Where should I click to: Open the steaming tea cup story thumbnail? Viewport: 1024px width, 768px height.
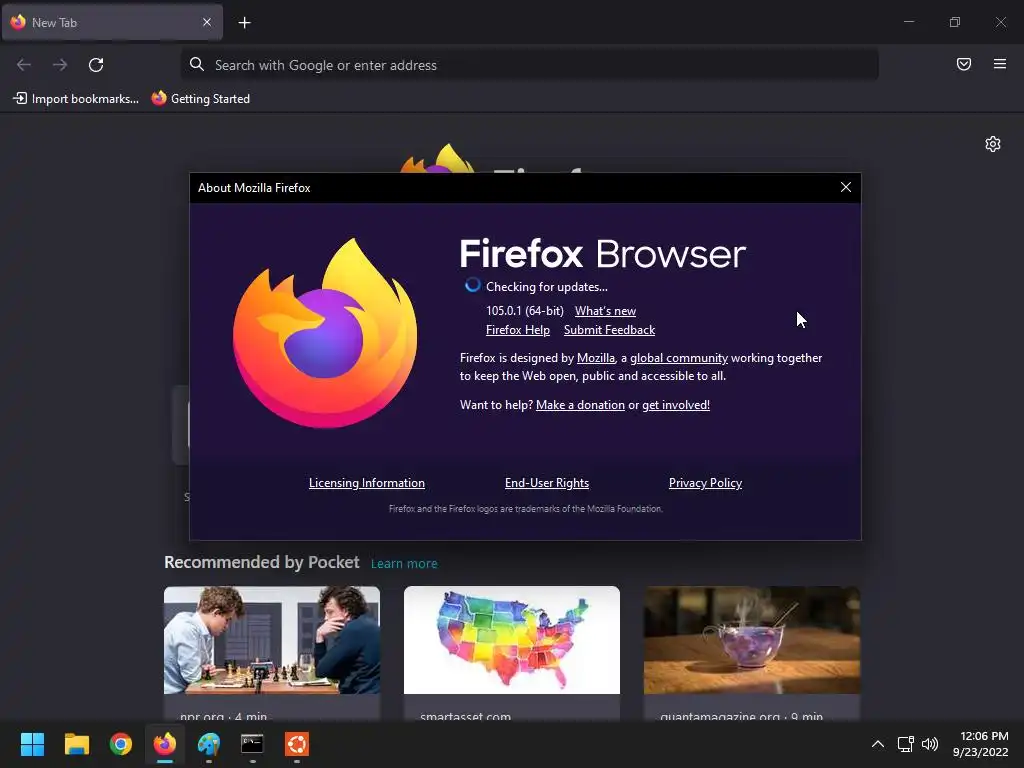[752, 640]
